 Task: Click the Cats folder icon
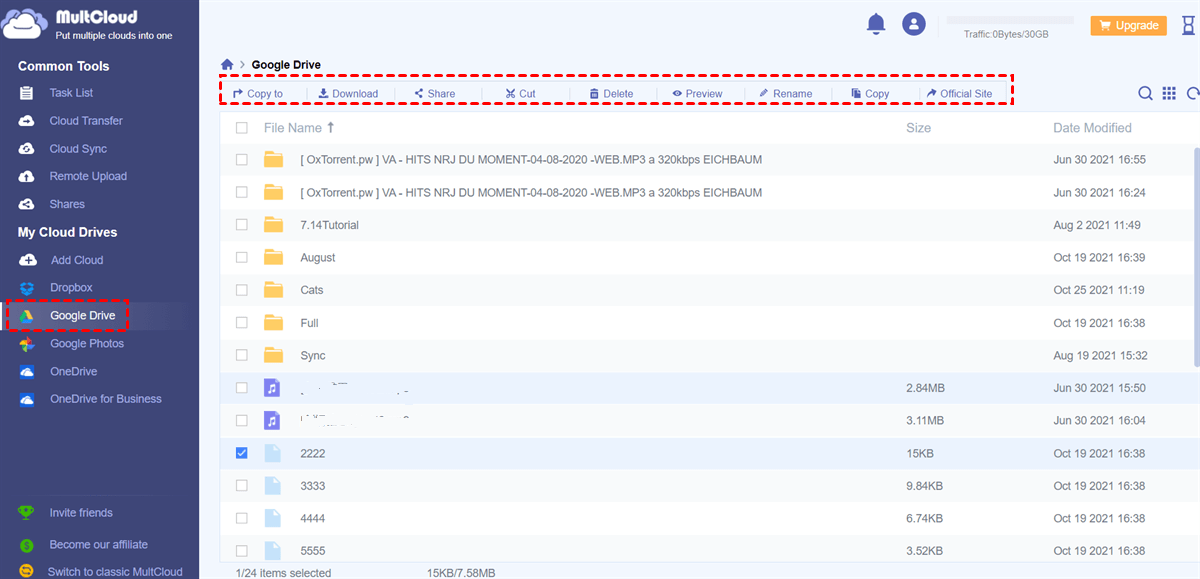click(274, 290)
